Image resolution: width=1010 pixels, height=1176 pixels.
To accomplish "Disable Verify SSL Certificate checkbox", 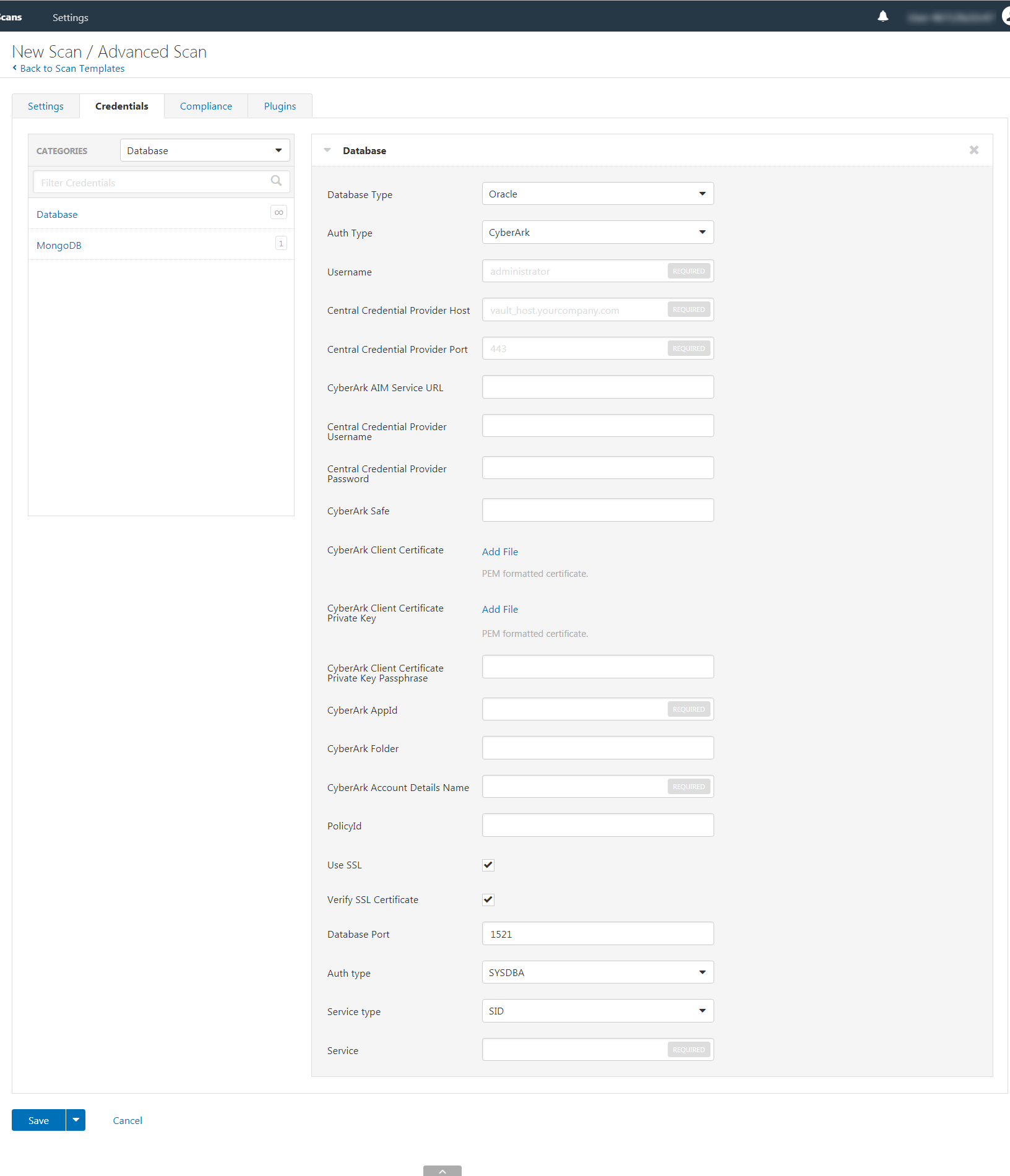I will tap(488, 900).
